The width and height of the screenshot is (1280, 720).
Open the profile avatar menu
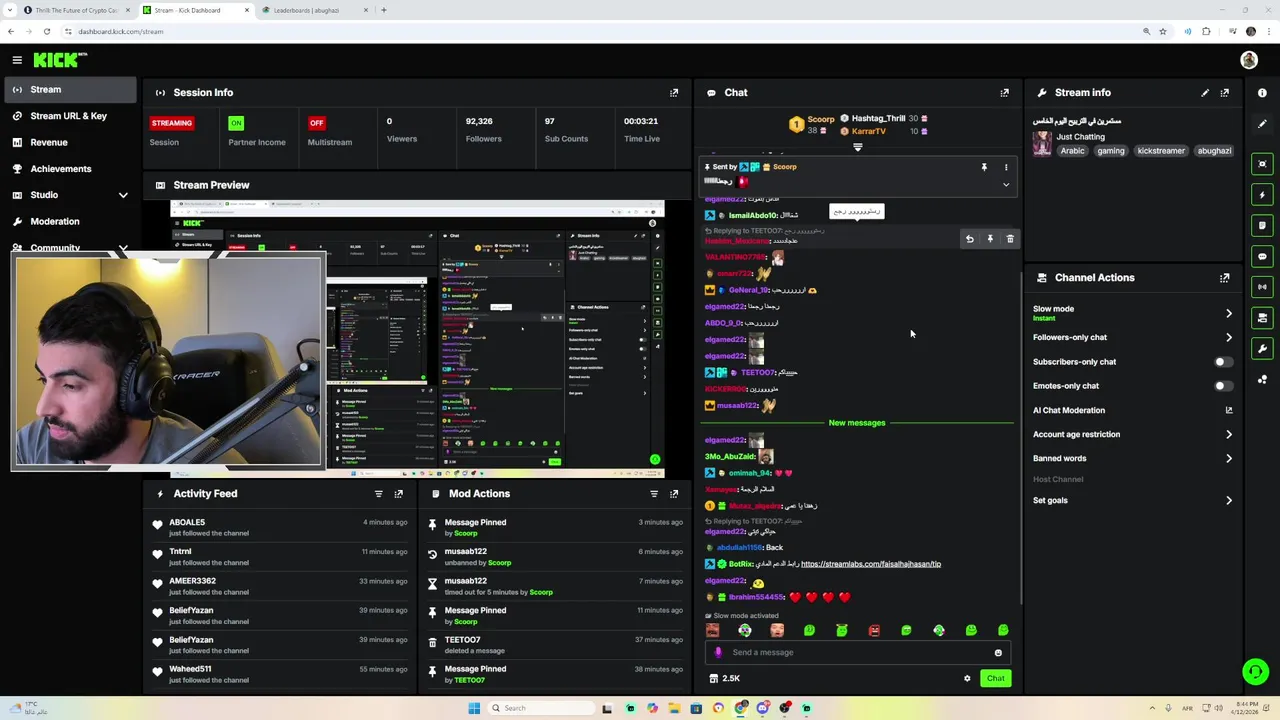(x=1249, y=60)
